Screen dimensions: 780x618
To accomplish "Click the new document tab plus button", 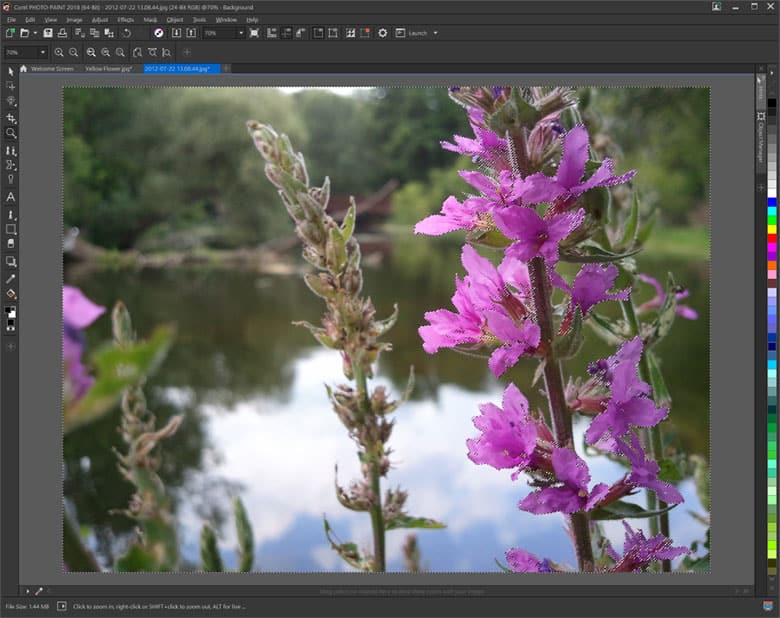I will coord(226,69).
